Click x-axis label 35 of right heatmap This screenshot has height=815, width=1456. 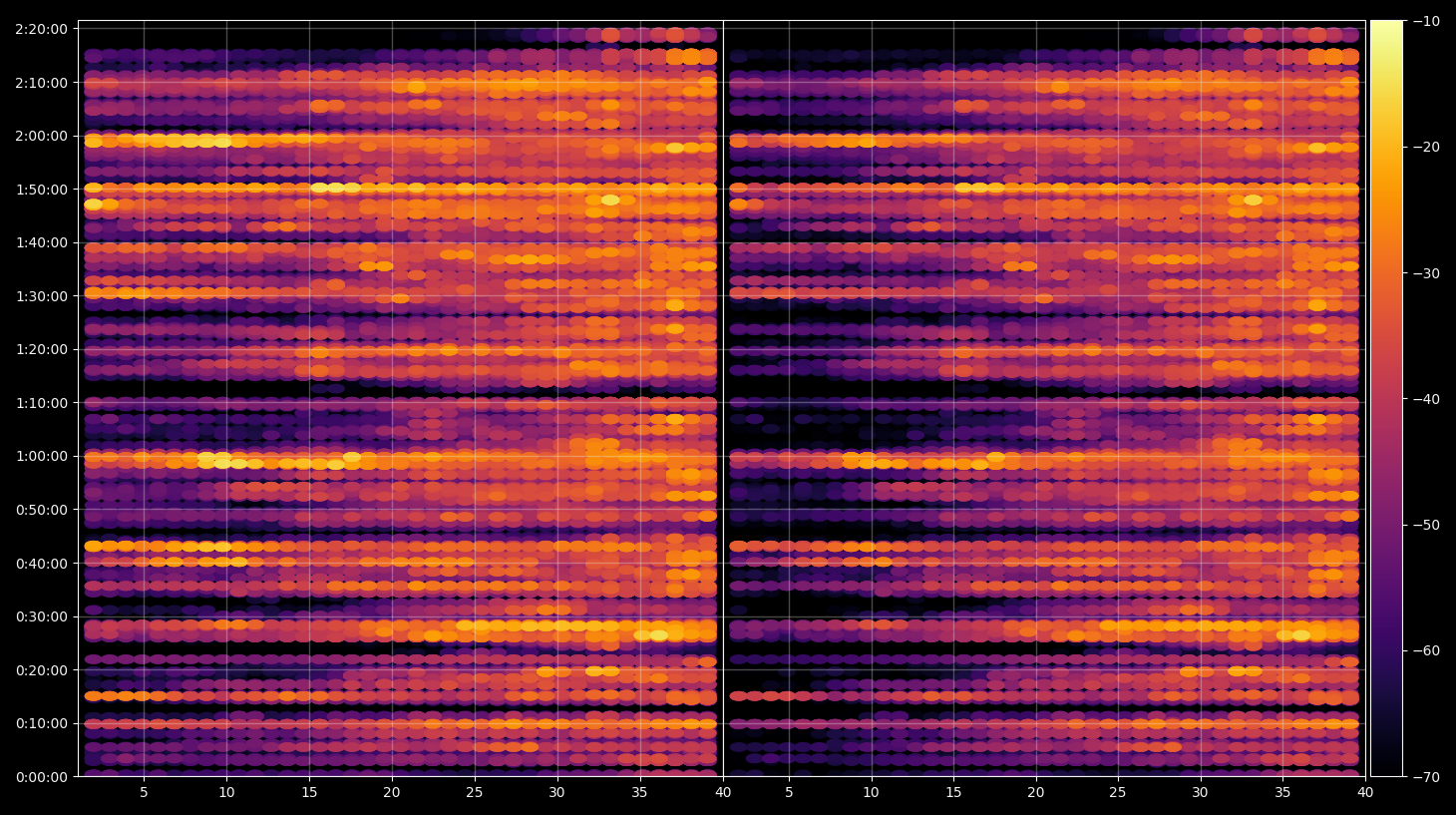click(1282, 793)
